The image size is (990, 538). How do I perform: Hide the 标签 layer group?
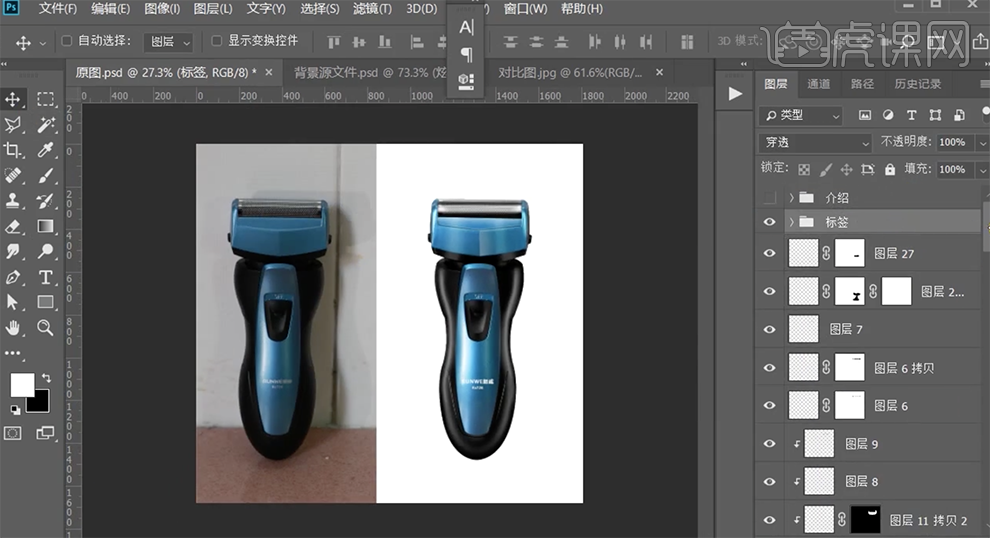769,222
